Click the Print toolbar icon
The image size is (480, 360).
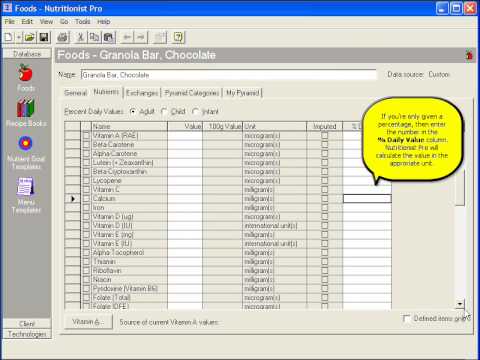pos(63,37)
